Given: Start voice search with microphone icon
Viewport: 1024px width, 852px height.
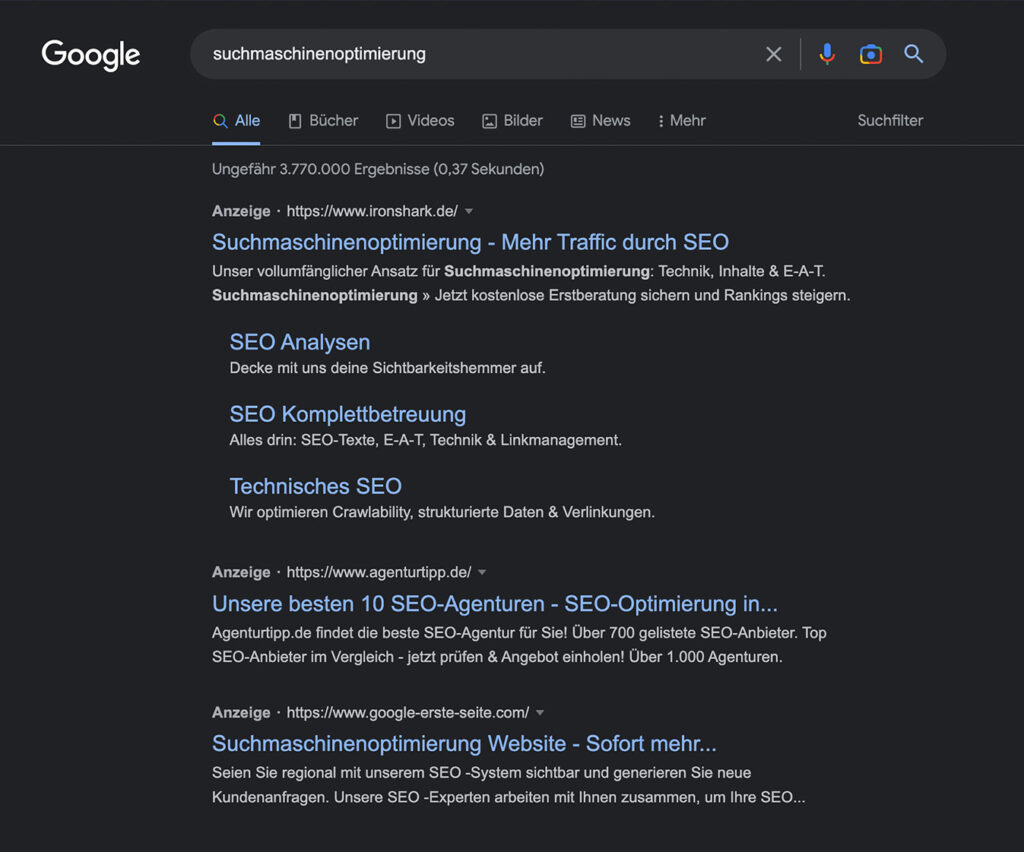Looking at the screenshot, I should (827, 54).
